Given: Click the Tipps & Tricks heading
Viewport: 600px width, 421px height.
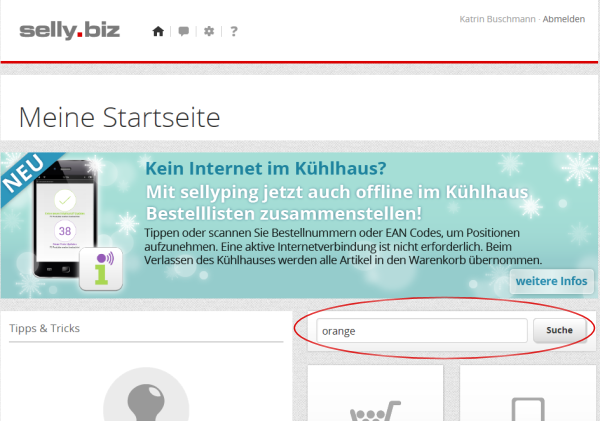Looking at the screenshot, I should [x=44, y=328].
